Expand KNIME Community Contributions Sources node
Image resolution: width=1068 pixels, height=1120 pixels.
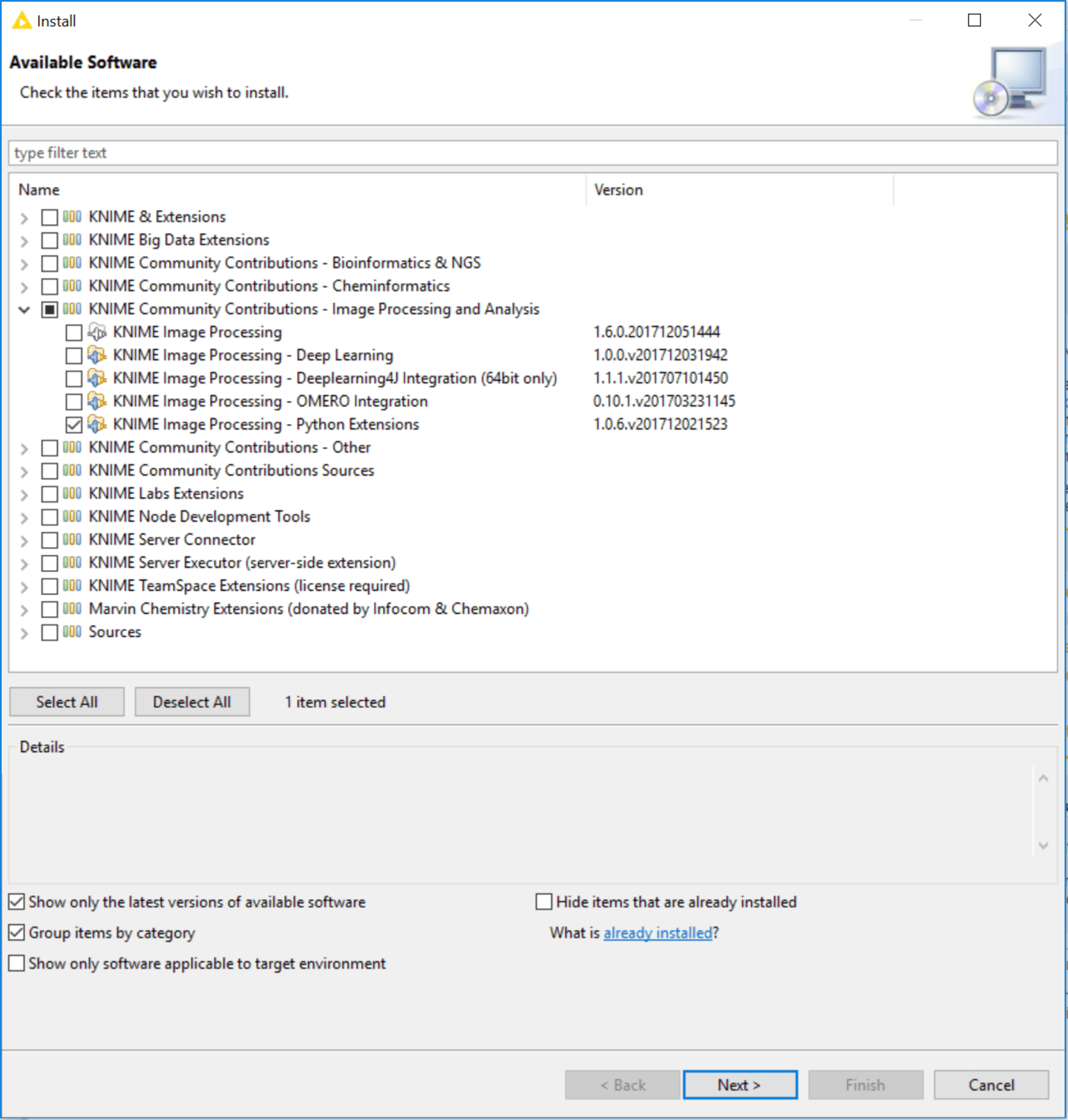(24, 471)
